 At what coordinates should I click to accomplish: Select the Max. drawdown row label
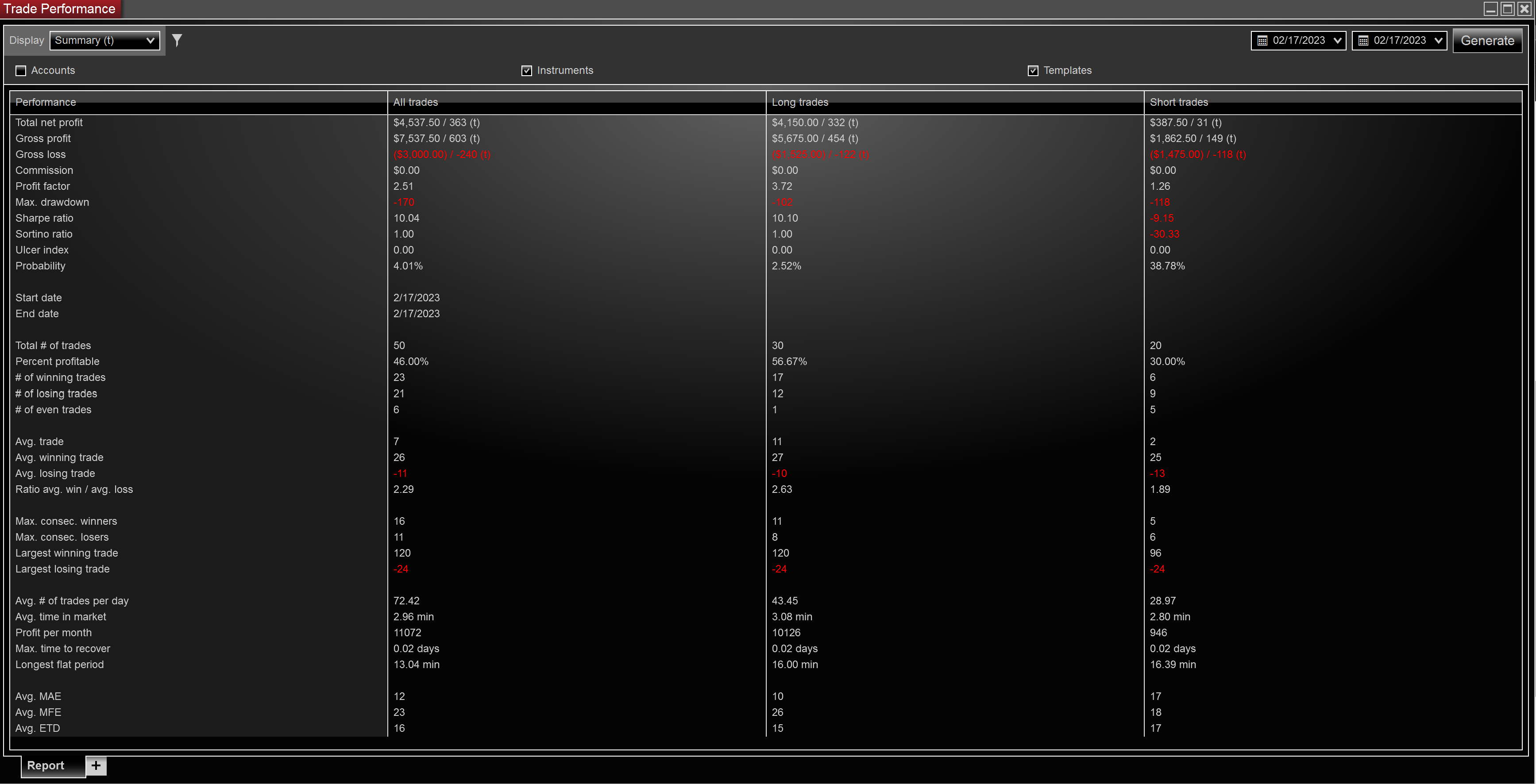point(52,202)
